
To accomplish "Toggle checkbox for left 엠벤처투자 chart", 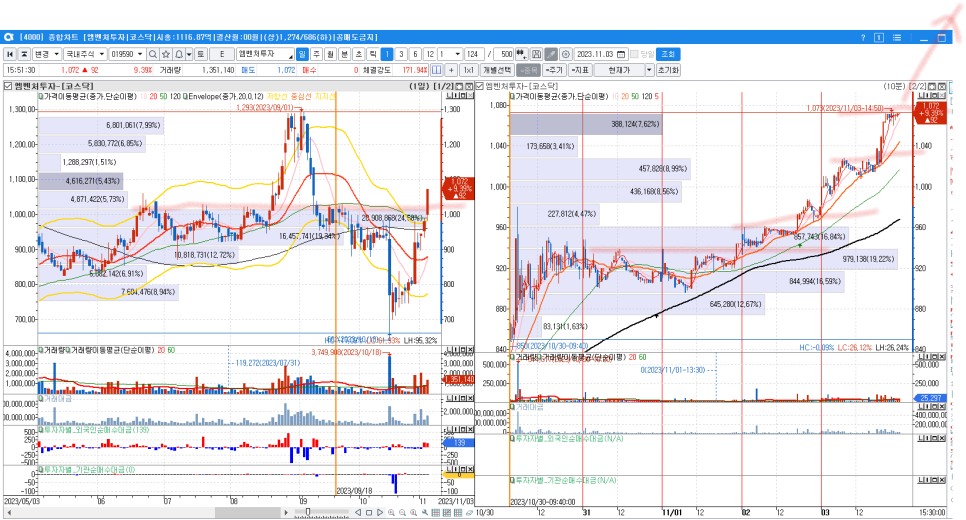I will pos(9,86).
